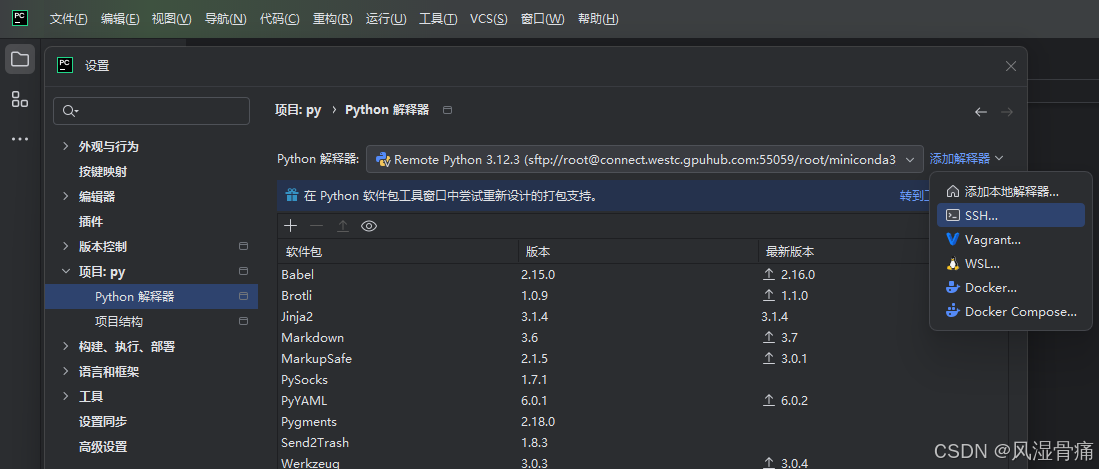
Task: Click 添加解释器 dropdown link
Action: pyautogui.click(x=967, y=159)
